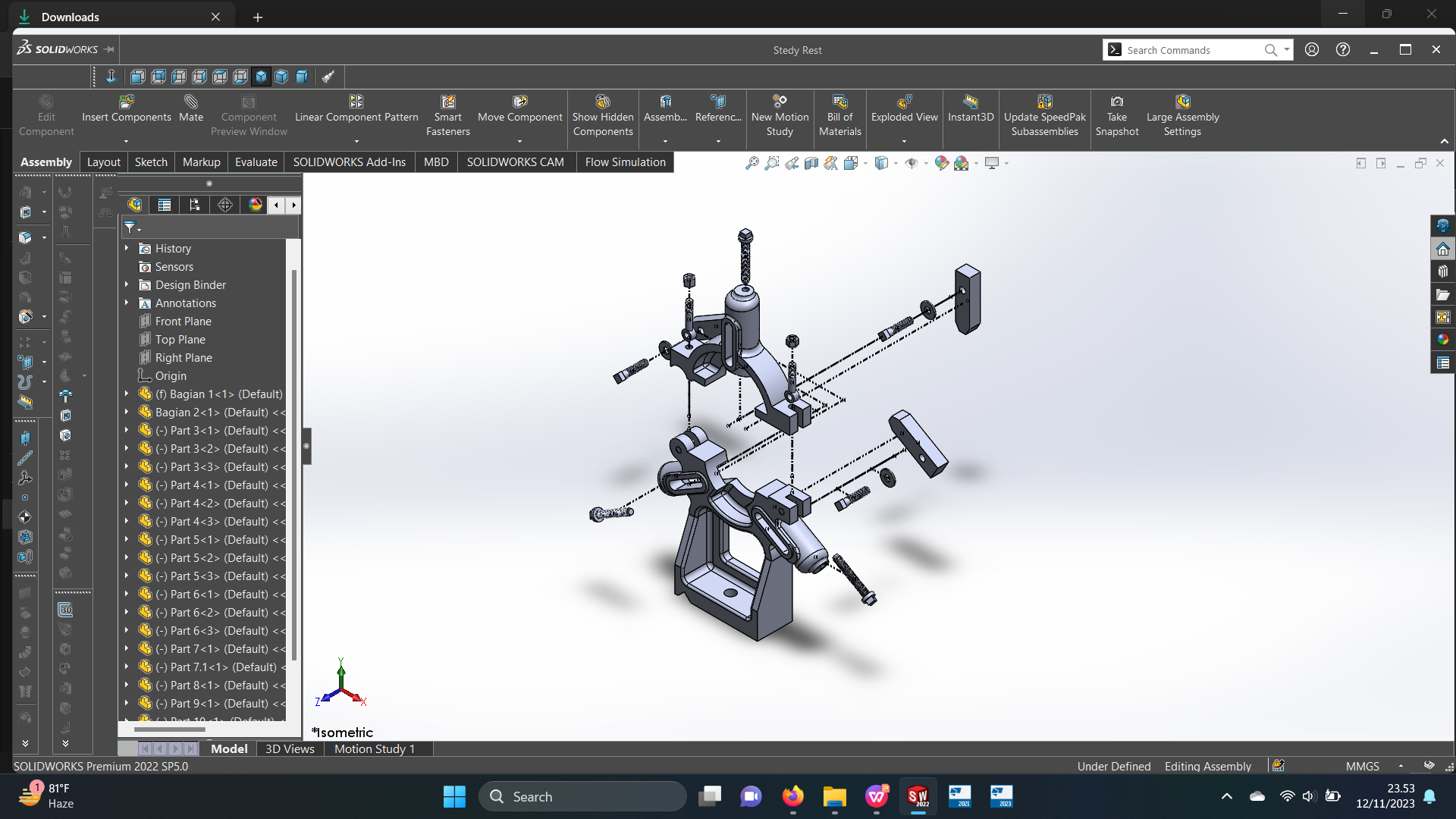Open the SOLIDWORKS Add-Ins tab
Viewport: 1456px width, 819px height.
click(x=350, y=162)
